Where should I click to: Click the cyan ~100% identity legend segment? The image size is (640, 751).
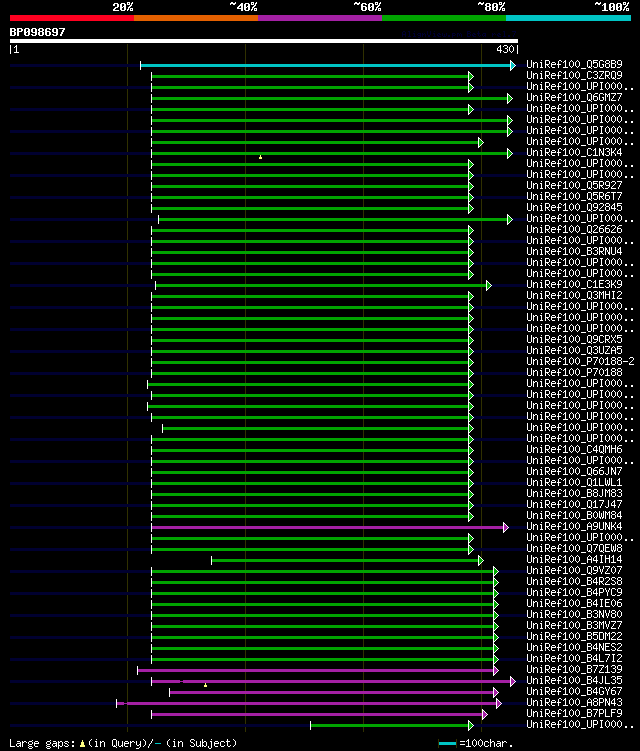click(569, 18)
